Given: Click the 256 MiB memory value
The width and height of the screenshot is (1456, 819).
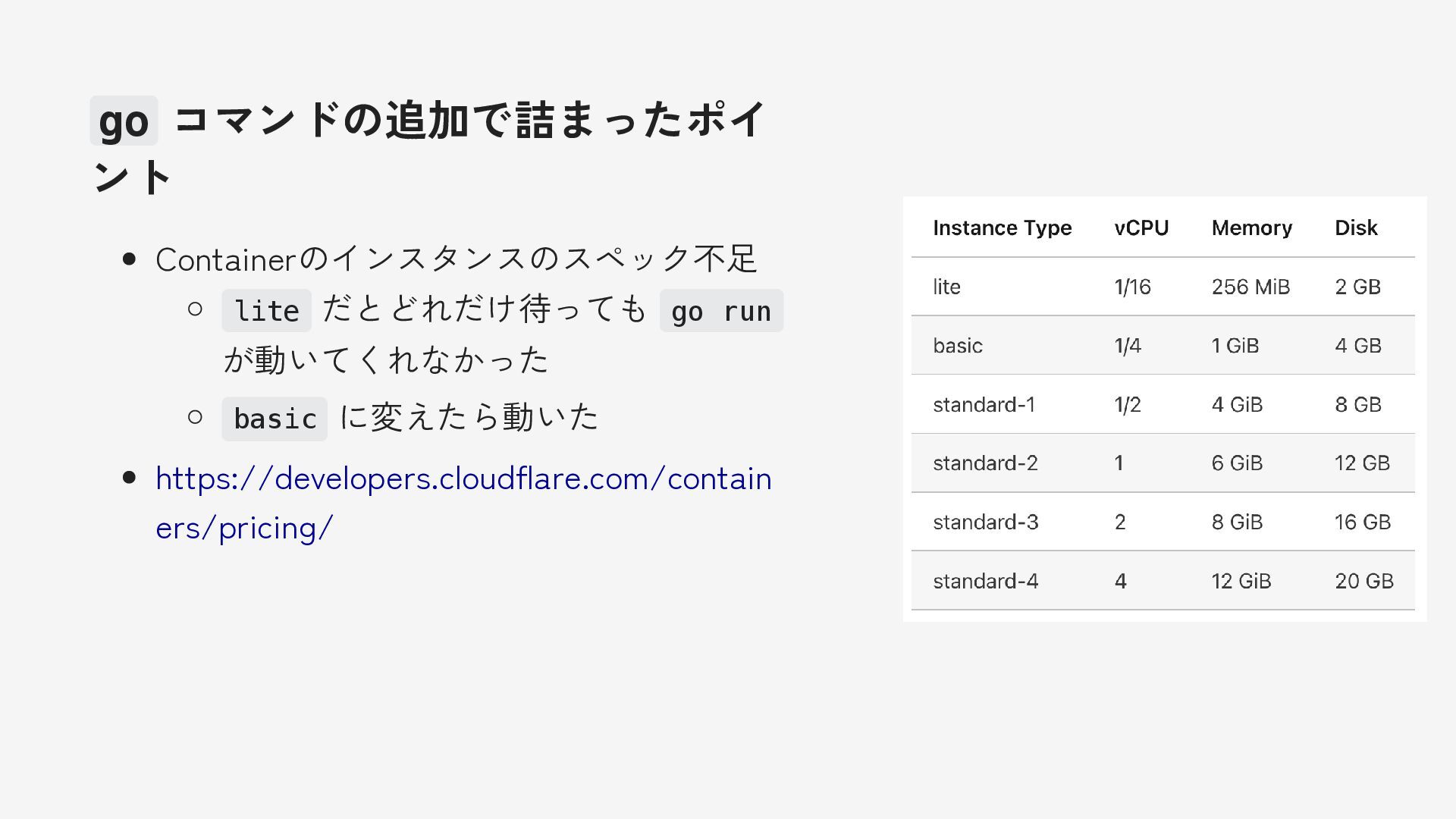Looking at the screenshot, I should (1250, 287).
